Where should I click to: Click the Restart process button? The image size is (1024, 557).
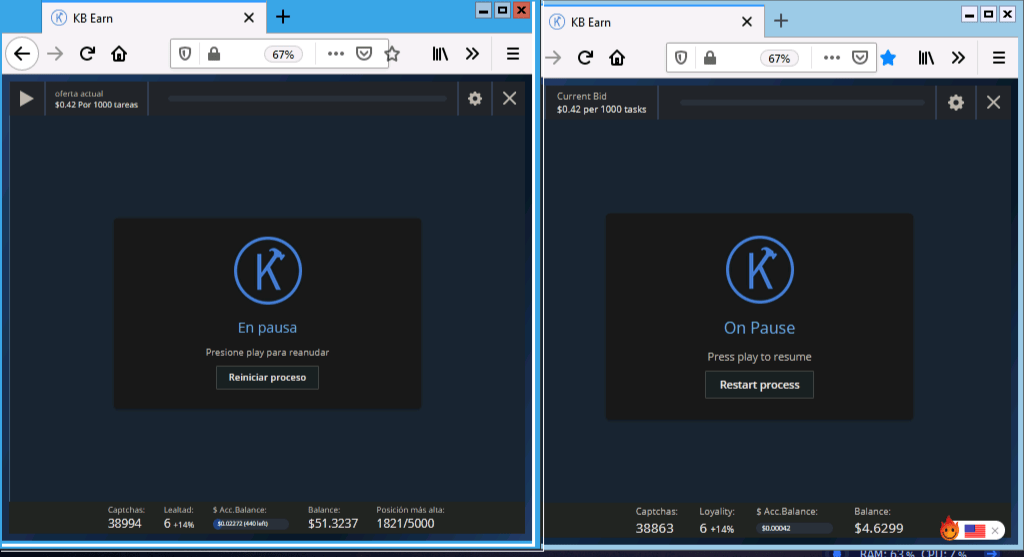(759, 385)
